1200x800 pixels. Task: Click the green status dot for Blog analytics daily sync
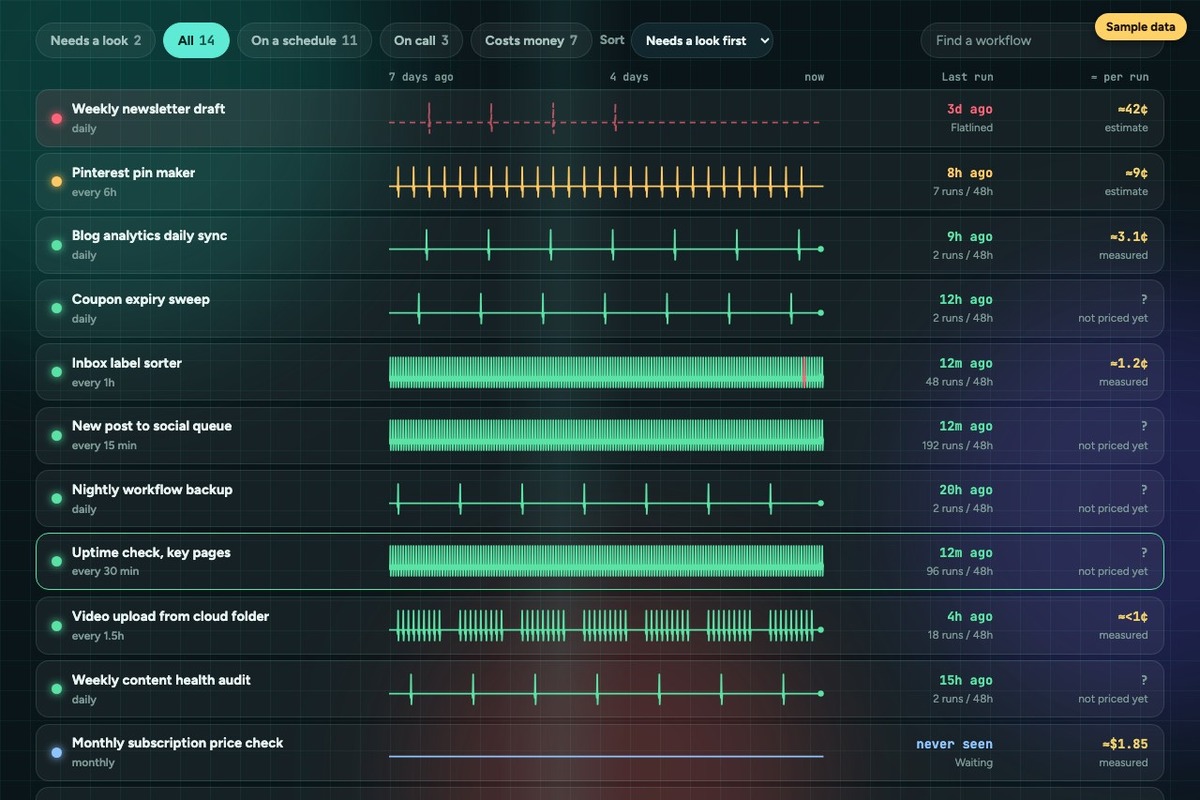[56, 245]
